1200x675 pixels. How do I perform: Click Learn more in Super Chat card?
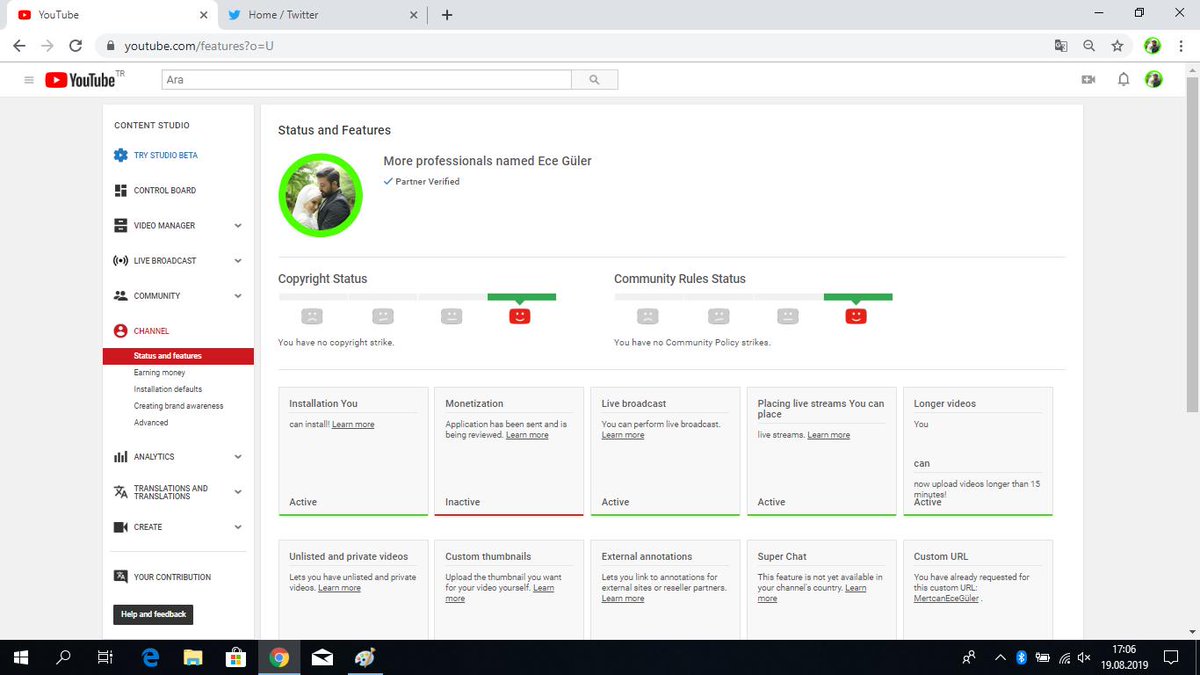coord(811,594)
